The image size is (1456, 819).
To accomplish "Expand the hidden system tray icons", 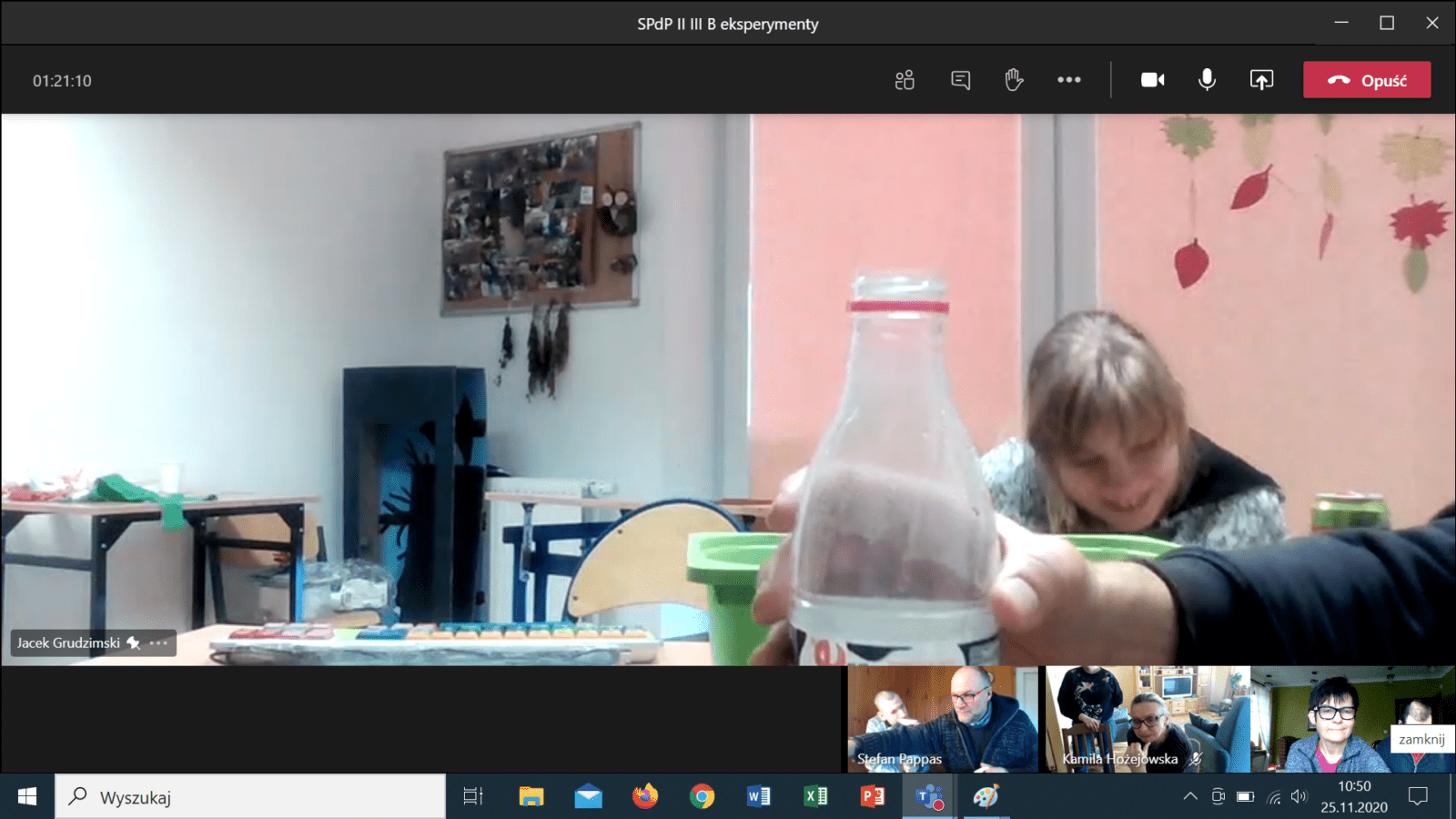I will pos(1190,796).
